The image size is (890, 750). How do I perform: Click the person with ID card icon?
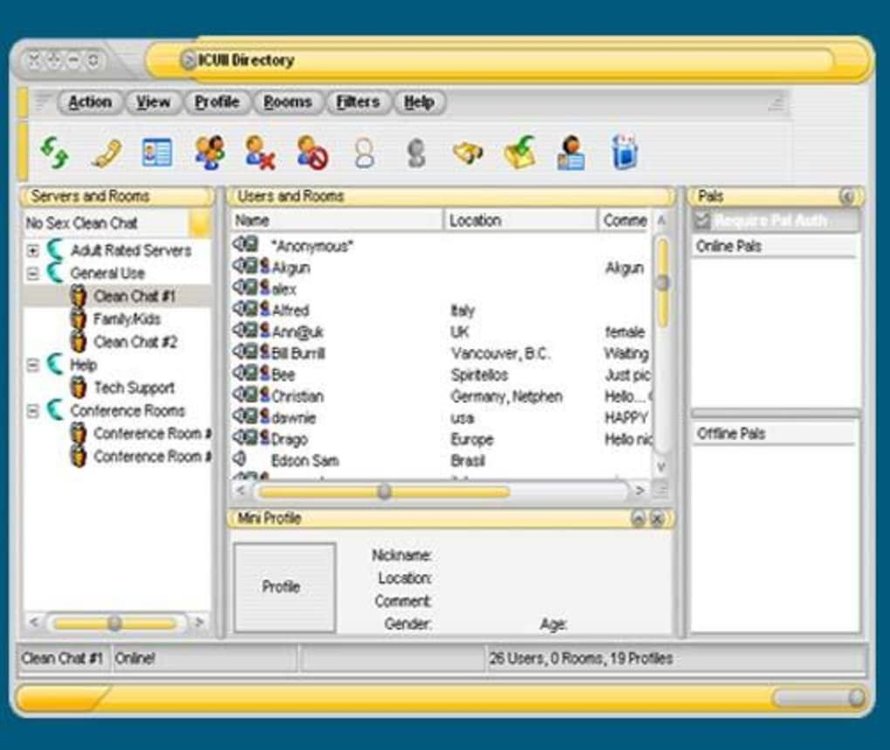pos(571,152)
